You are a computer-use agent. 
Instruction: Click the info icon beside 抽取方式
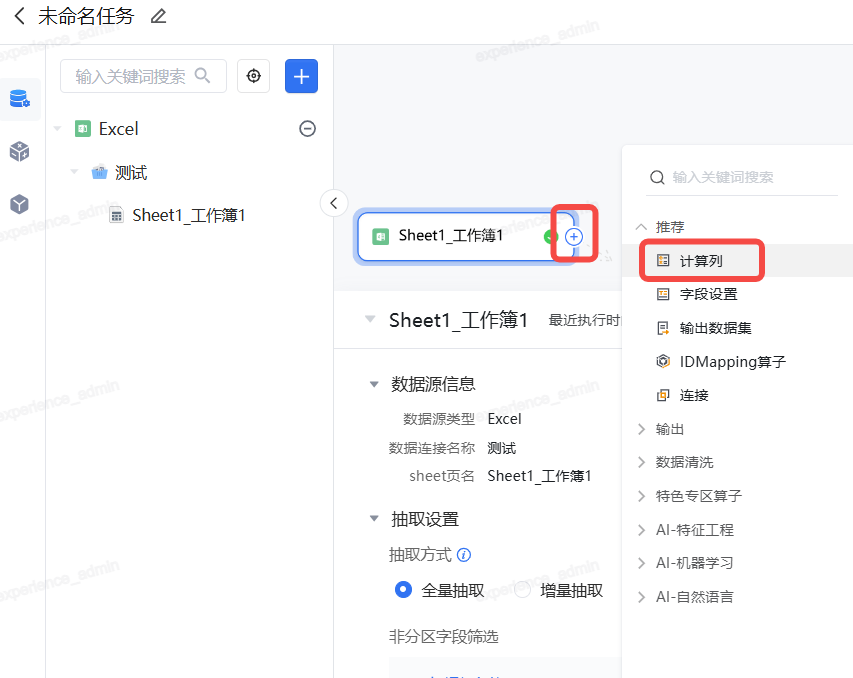[x=464, y=555]
